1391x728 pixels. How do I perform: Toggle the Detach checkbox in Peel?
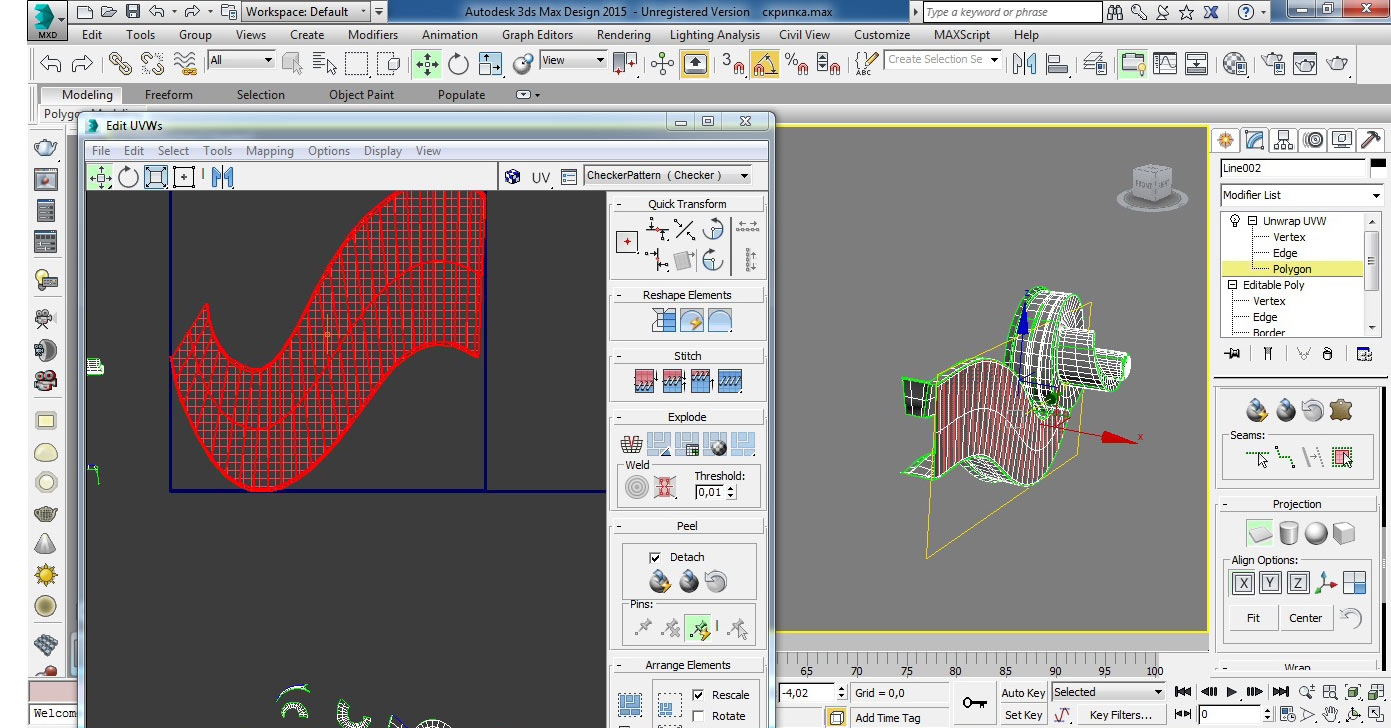(655, 557)
